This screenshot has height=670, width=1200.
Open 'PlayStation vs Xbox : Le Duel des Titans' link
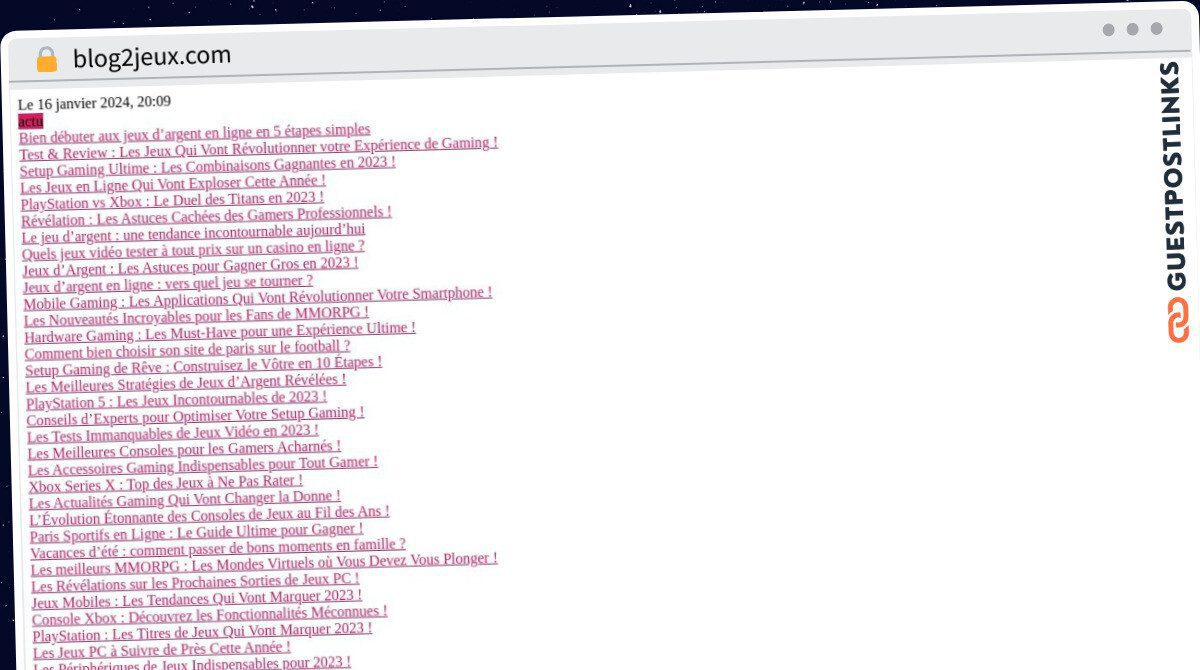173,201
